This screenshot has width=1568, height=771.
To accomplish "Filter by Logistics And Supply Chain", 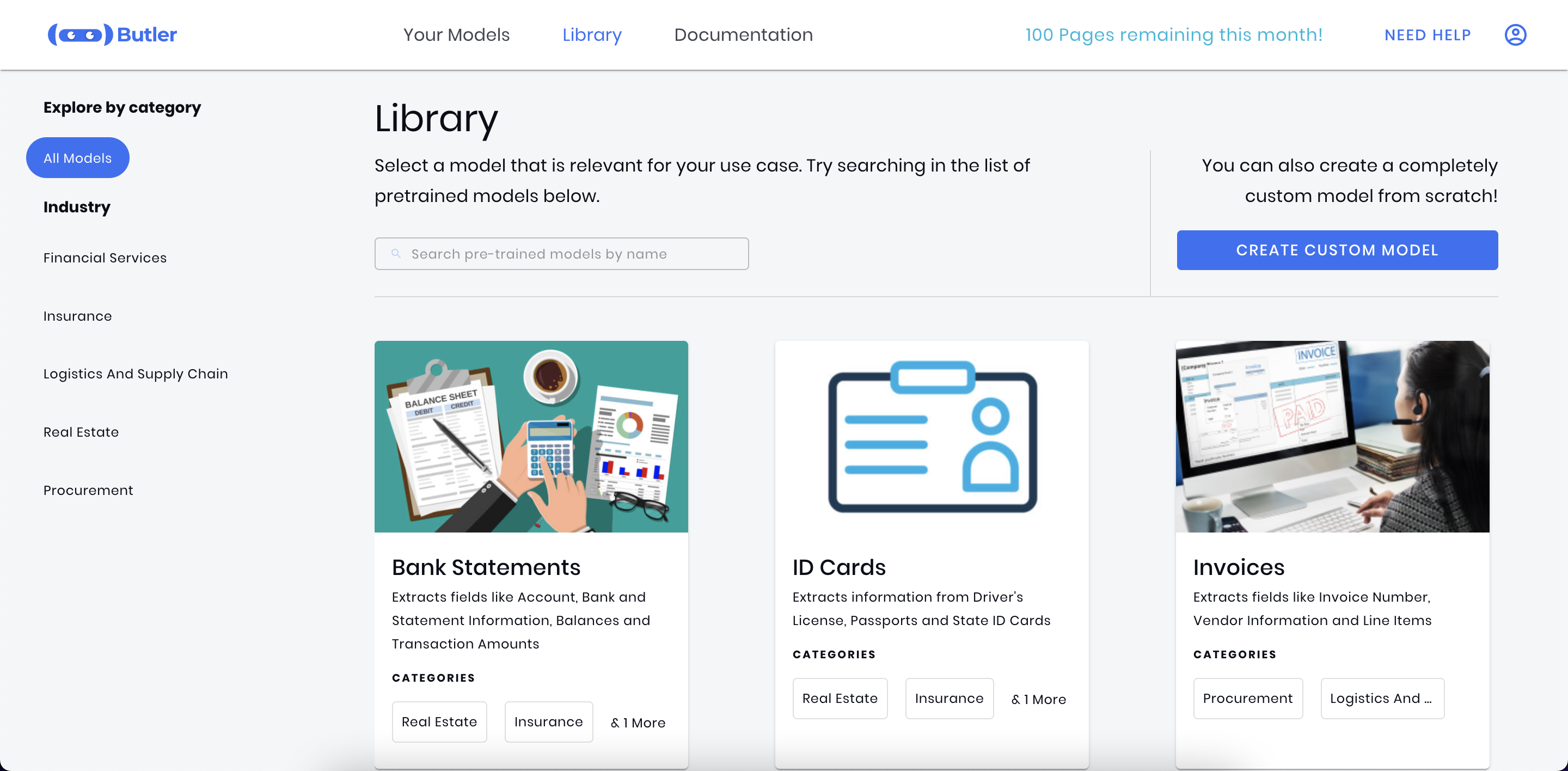I will point(135,374).
